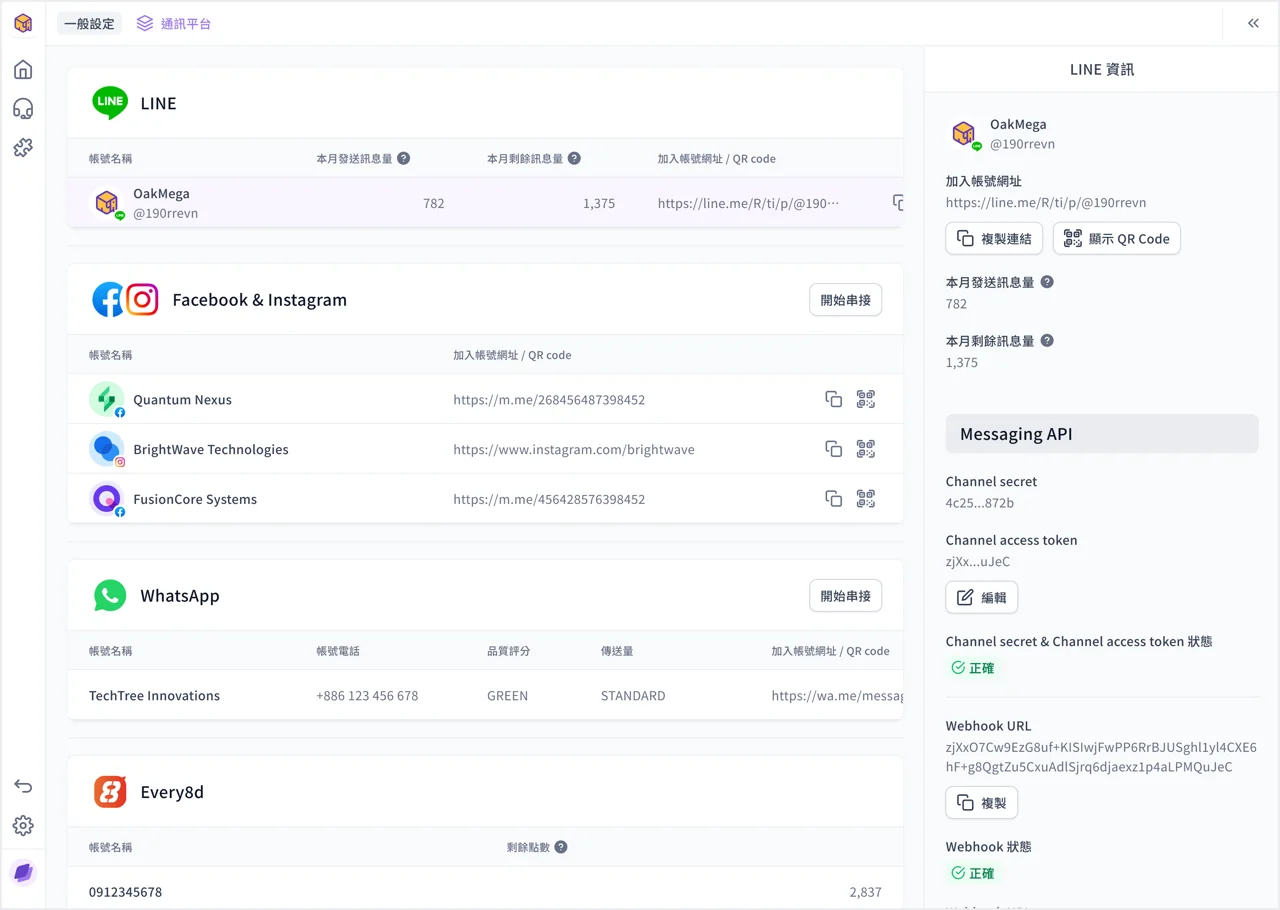Click help icon next to 本月剩餘訊息量 in side panel
This screenshot has height=910, width=1280.
(x=1047, y=340)
